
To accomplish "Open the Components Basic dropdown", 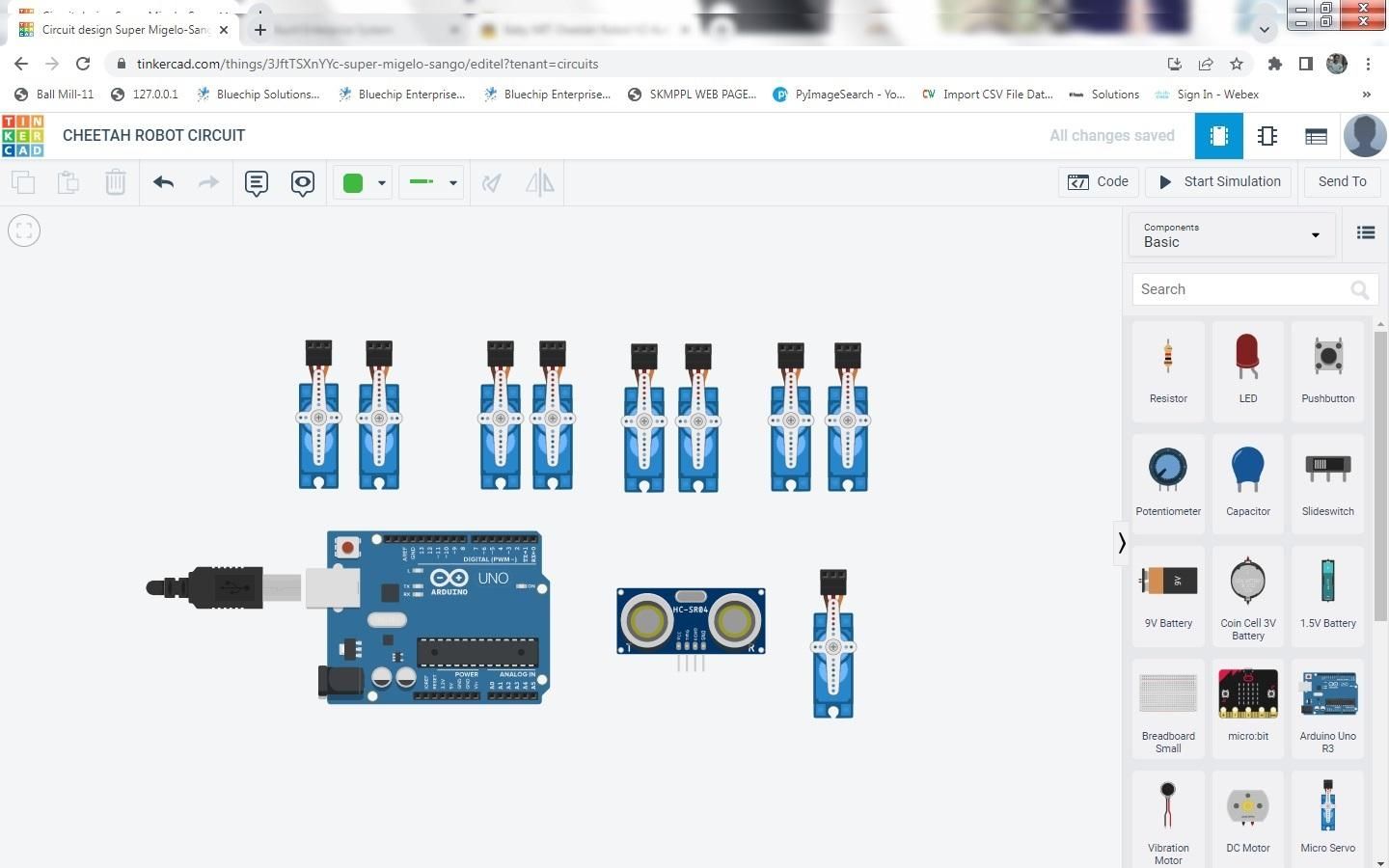I will pos(1232,234).
